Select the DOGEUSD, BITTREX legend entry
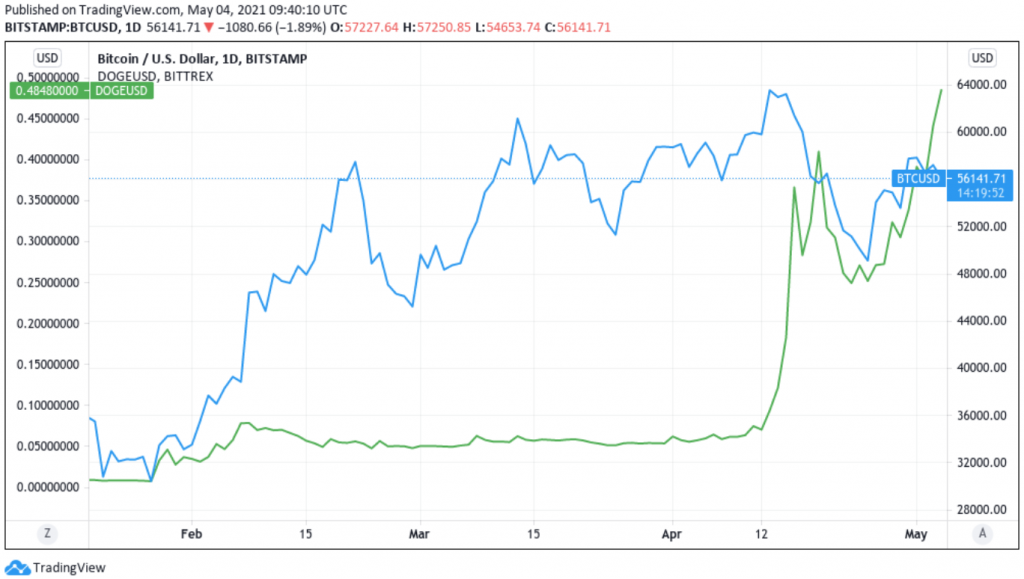 (x=154, y=75)
